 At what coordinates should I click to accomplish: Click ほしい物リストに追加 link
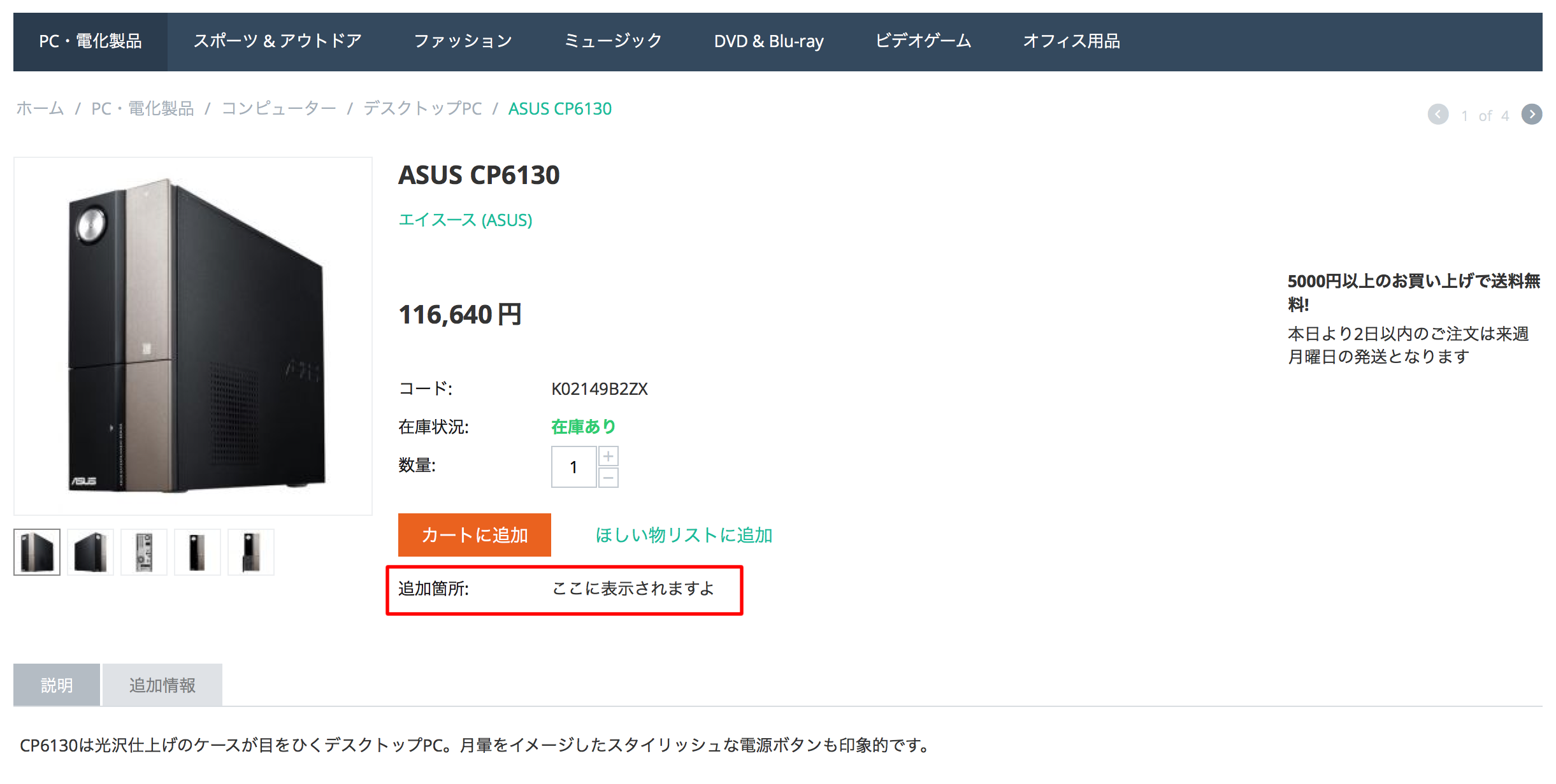(x=684, y=535)
